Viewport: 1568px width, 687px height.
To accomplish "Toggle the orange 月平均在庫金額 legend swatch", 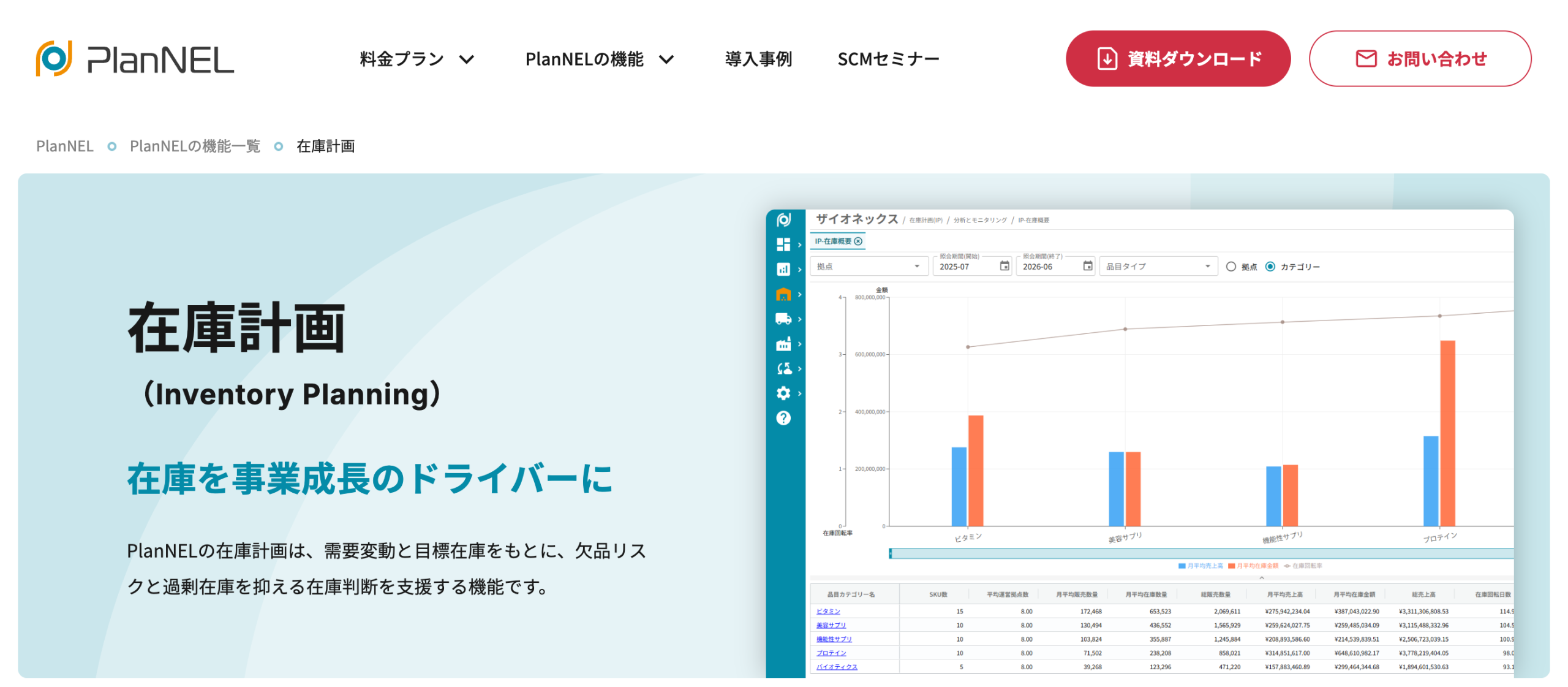I will 1231,566.
